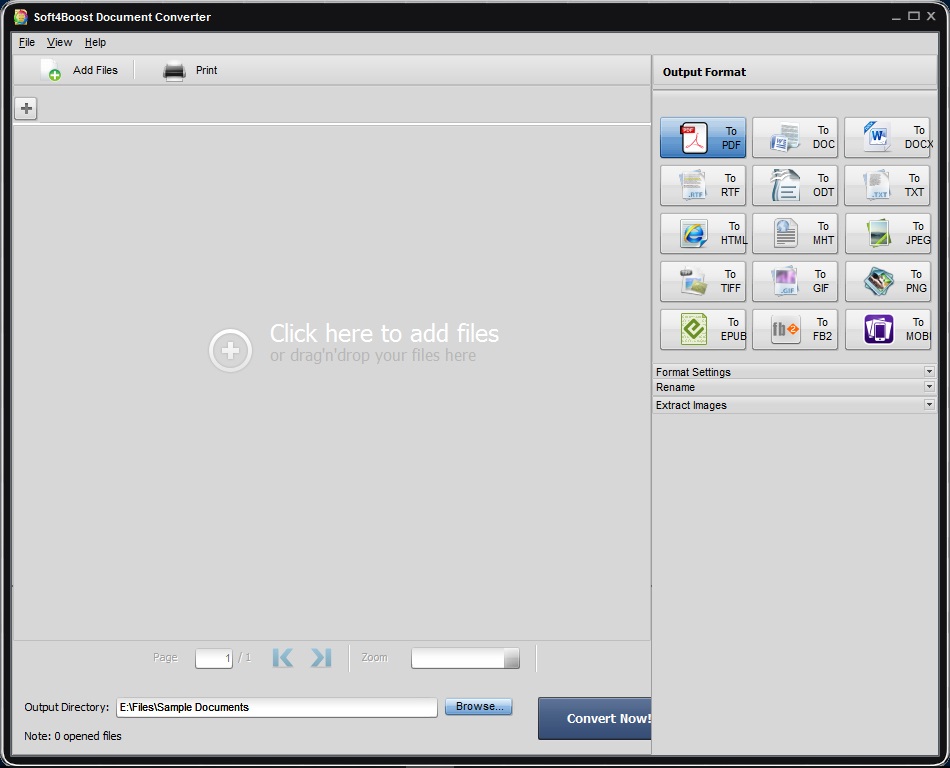Pick the To JPEG output format
The height and width of the screenshot is (768, 950).
887,233
